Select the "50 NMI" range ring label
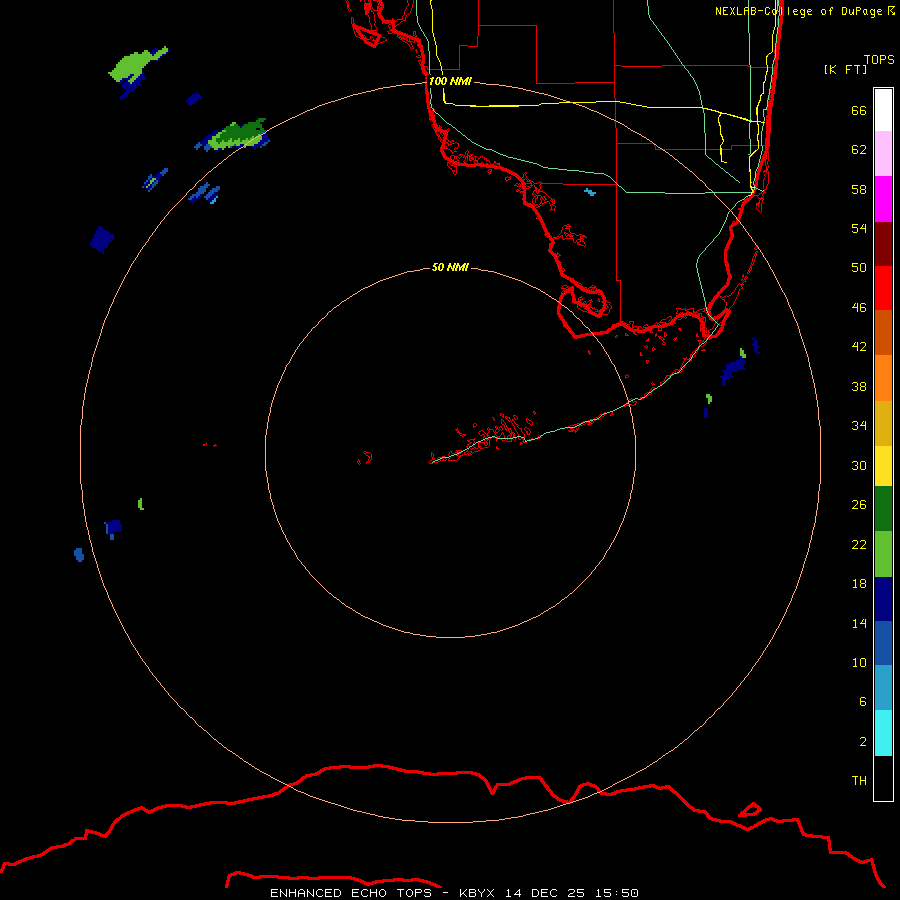Screen dimensions: 900x900 (x=450, y=267)
